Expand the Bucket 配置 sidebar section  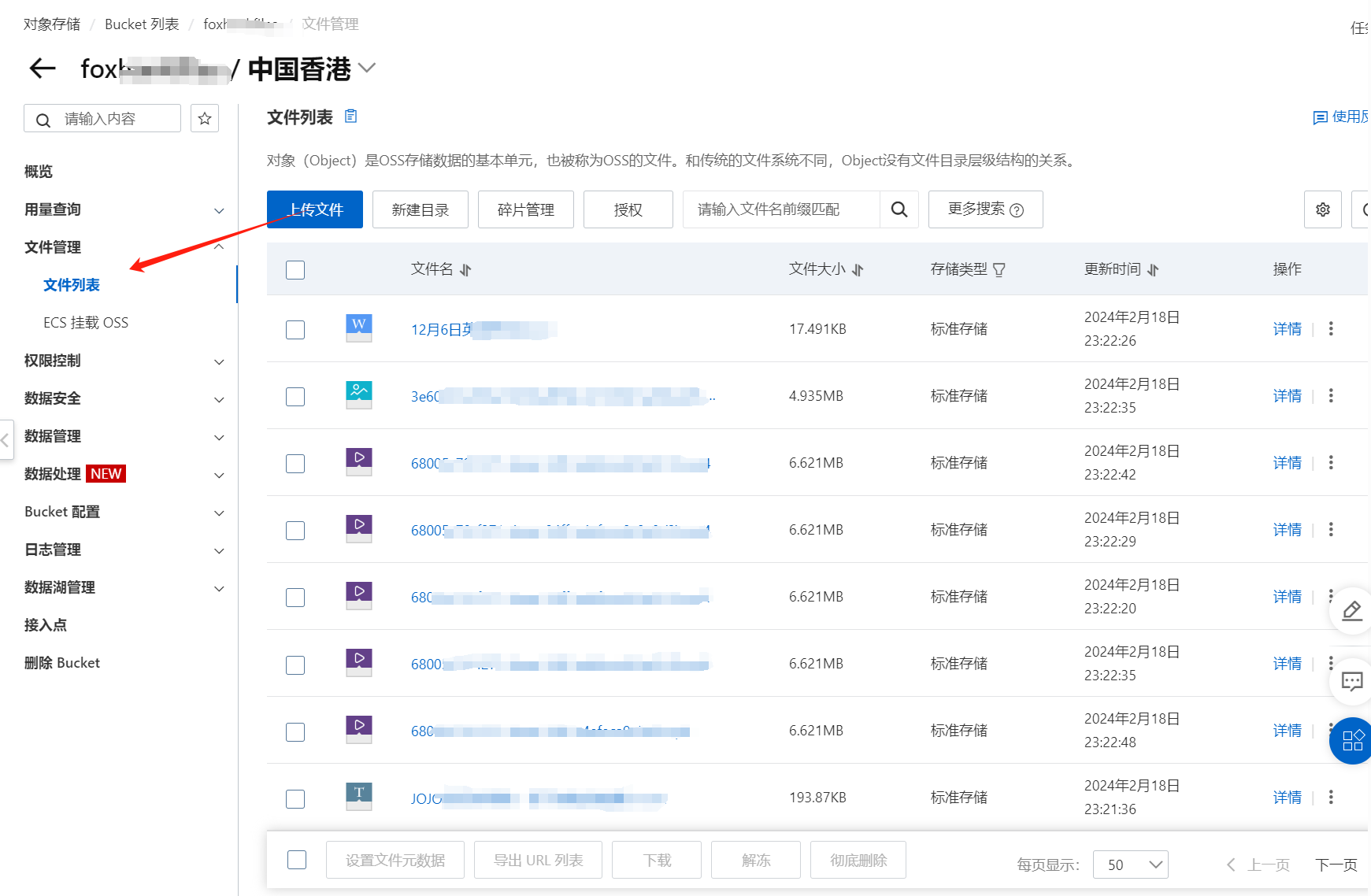point(219,513)
